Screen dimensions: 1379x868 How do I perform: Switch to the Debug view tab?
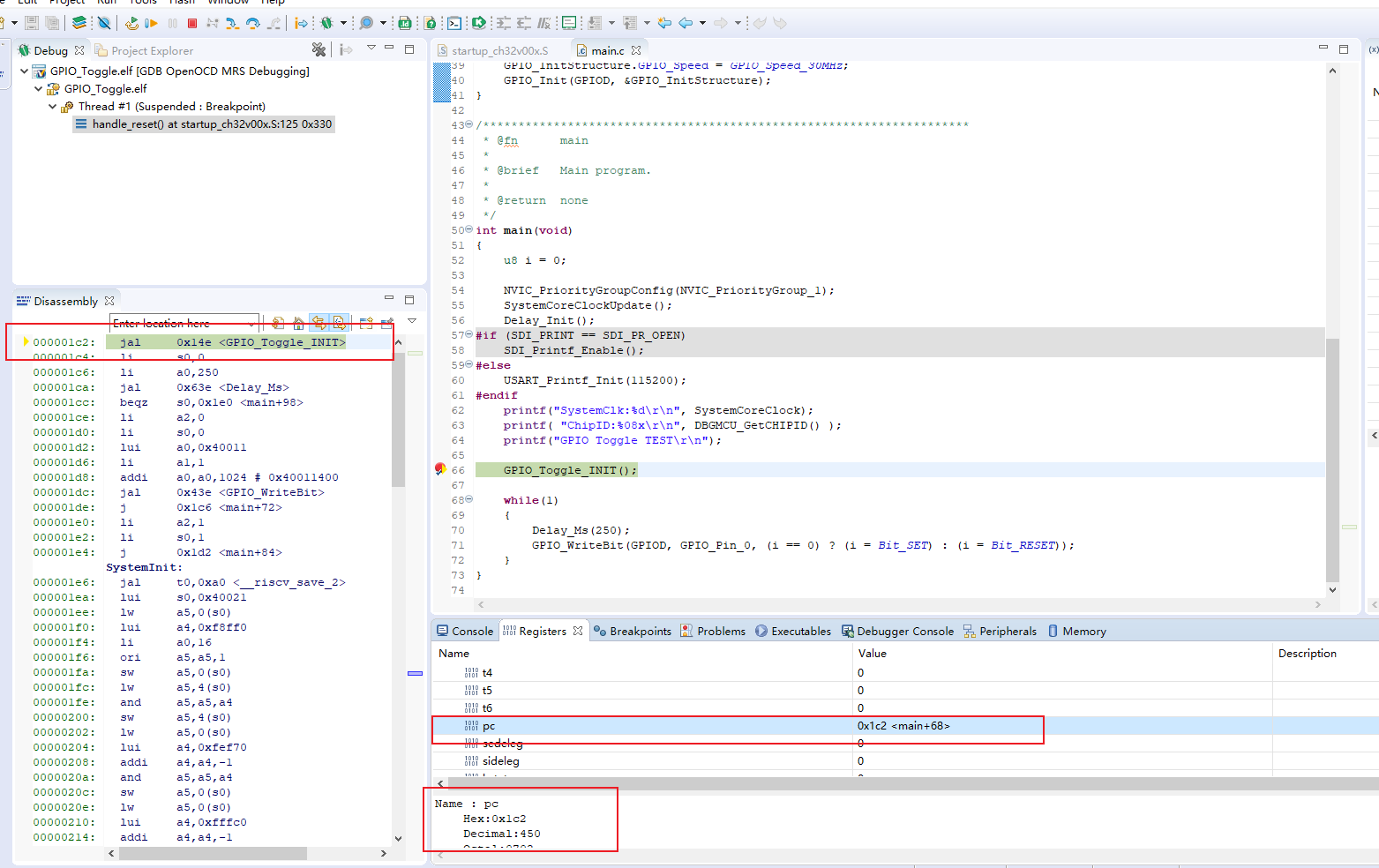tap(50, 50)
